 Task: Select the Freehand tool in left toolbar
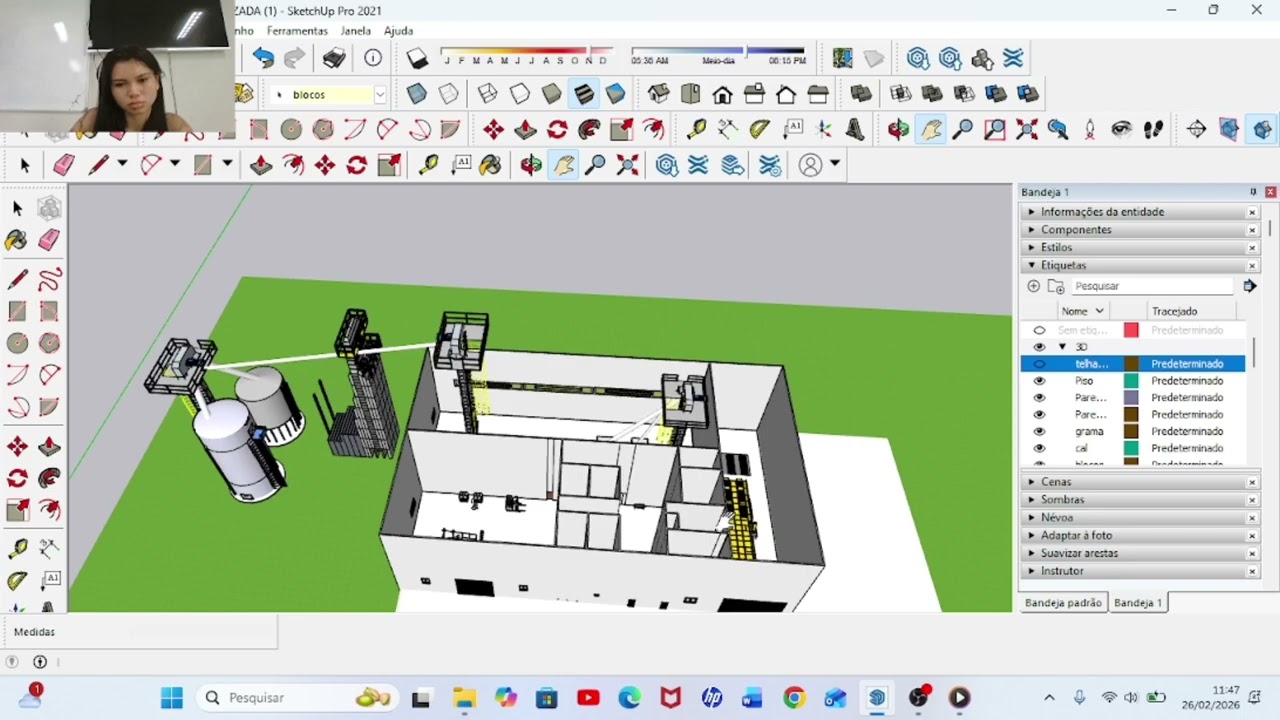click(49, 280)
